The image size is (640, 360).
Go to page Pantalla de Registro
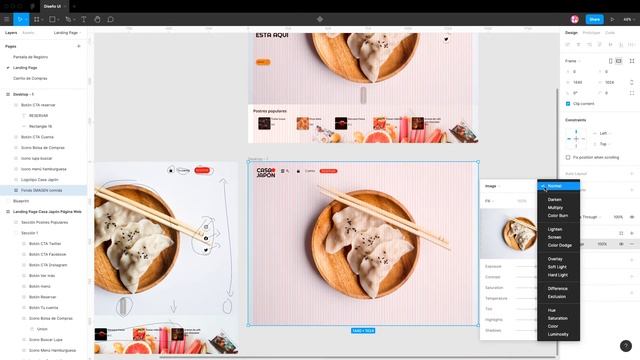click(31, 57)
